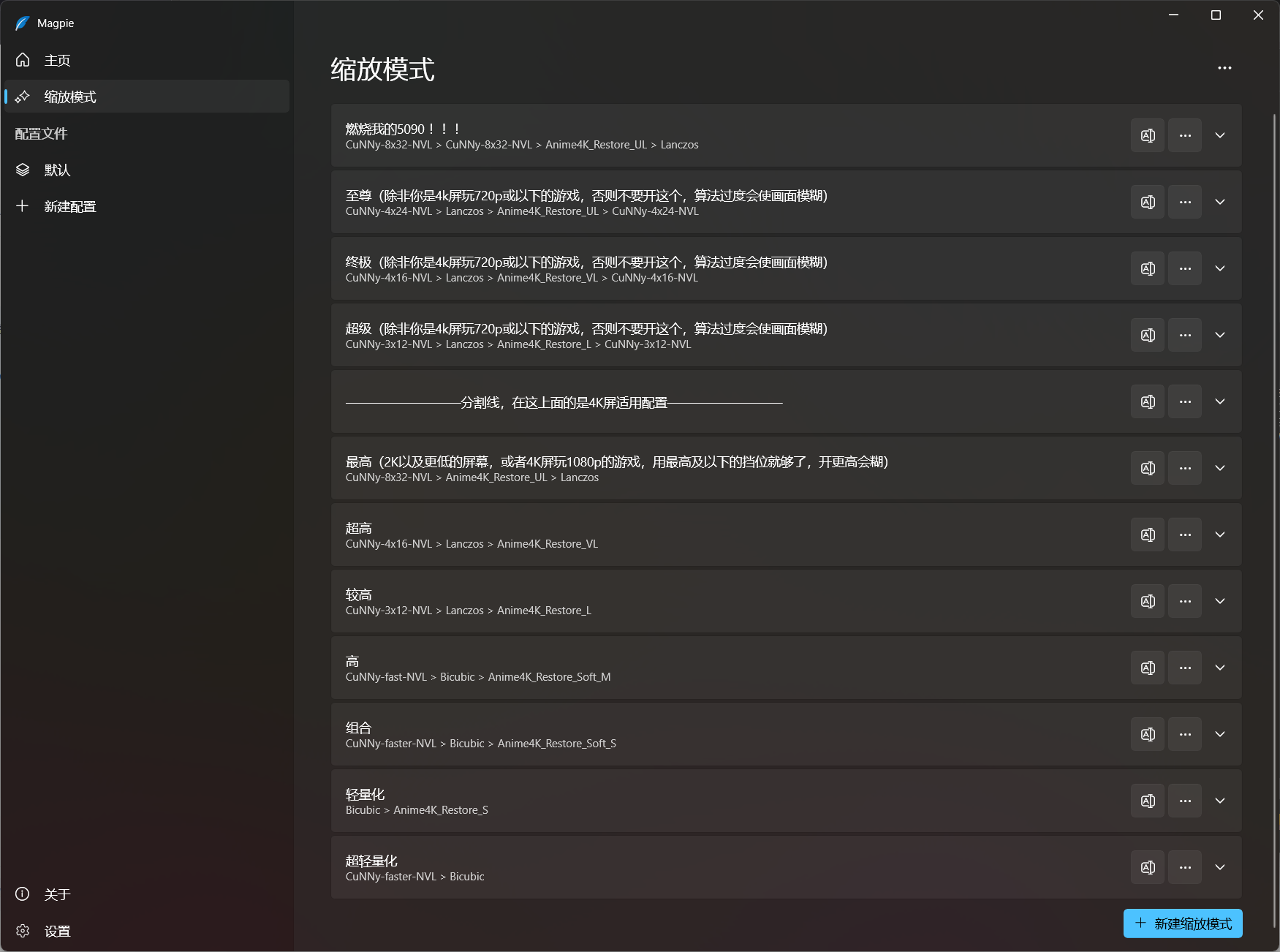1280x952 pixels.
Task: Expand the 分割线 divider row
Action: (x=1220, y=401)
